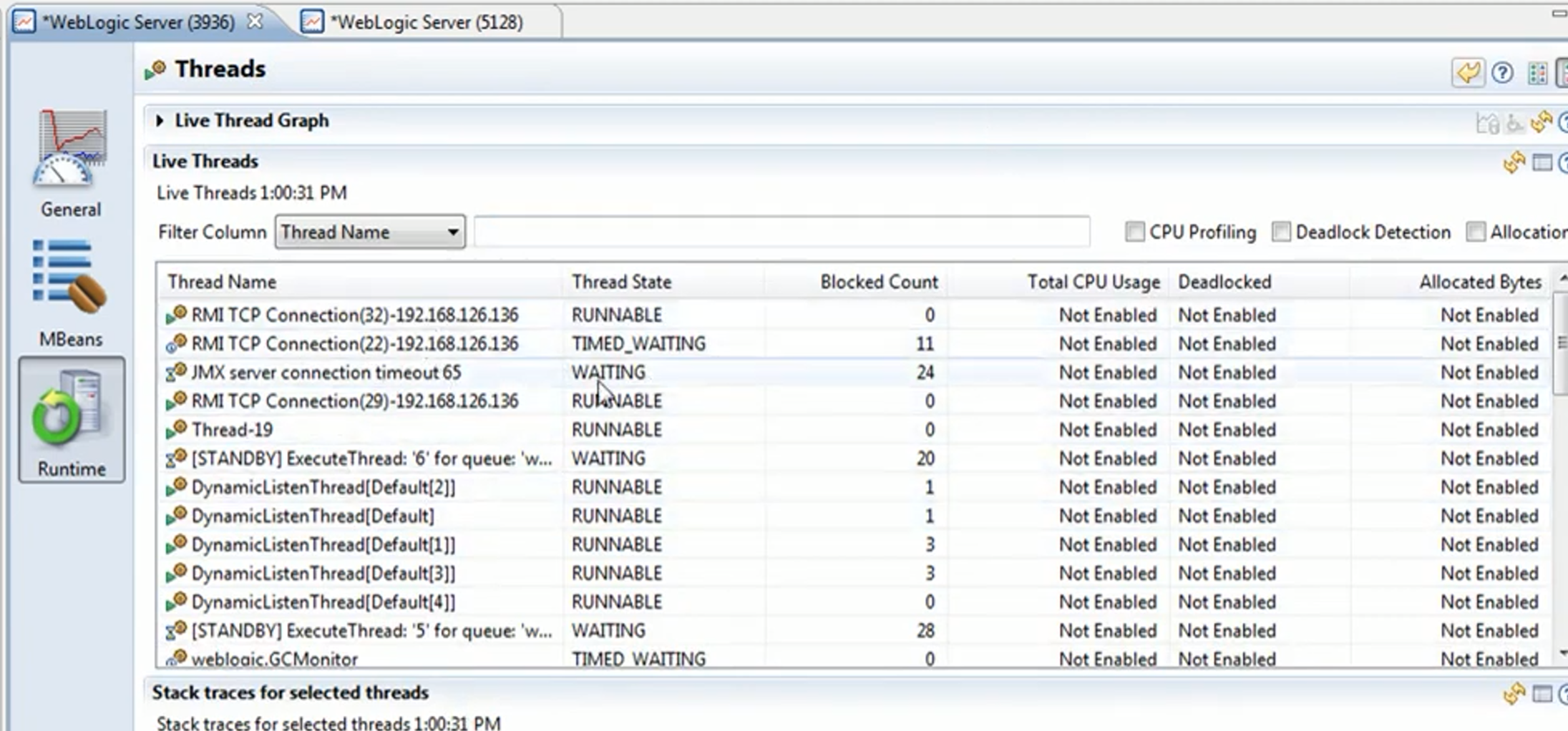The height and width of the screenshot is (731, 1568).
Task: Open the General monitoring section in sidebar
Action: click(71, 163)
